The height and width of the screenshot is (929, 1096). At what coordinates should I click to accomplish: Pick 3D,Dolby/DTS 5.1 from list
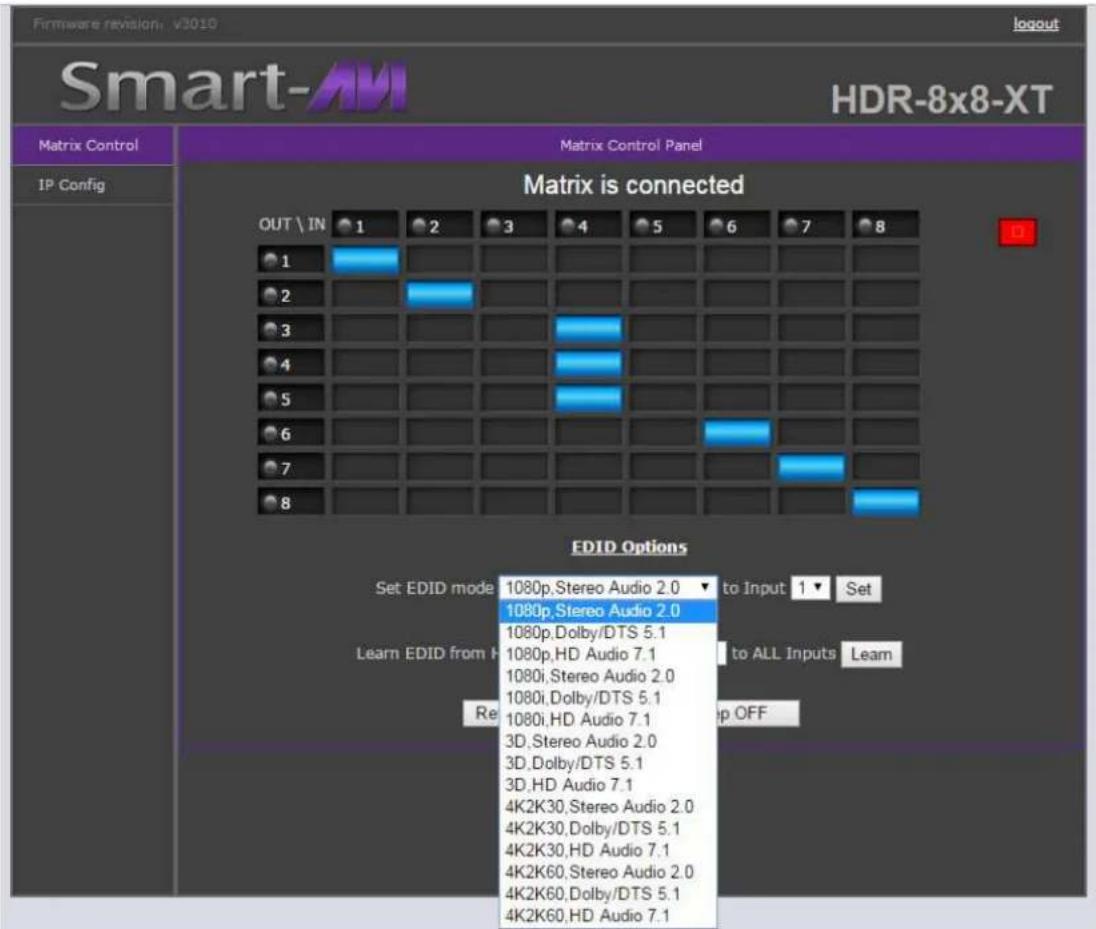pyautogui.click(x=607, y=763)
